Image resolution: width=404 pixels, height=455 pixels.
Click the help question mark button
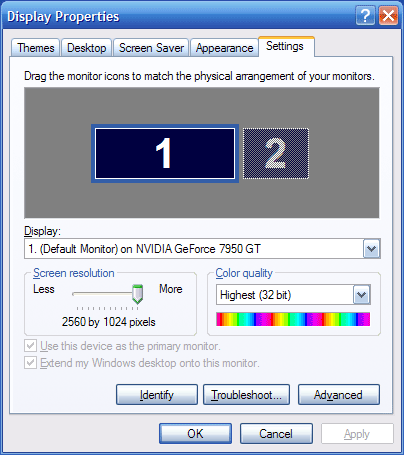(x=365, y=15)
